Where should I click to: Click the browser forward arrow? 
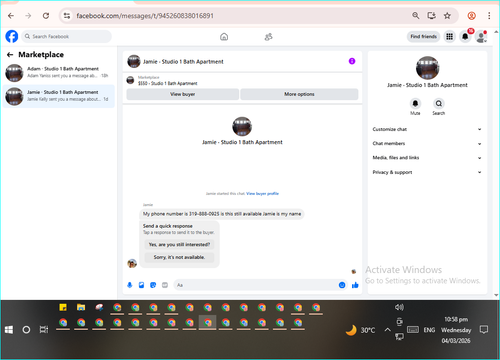click(x=28, y=16)
